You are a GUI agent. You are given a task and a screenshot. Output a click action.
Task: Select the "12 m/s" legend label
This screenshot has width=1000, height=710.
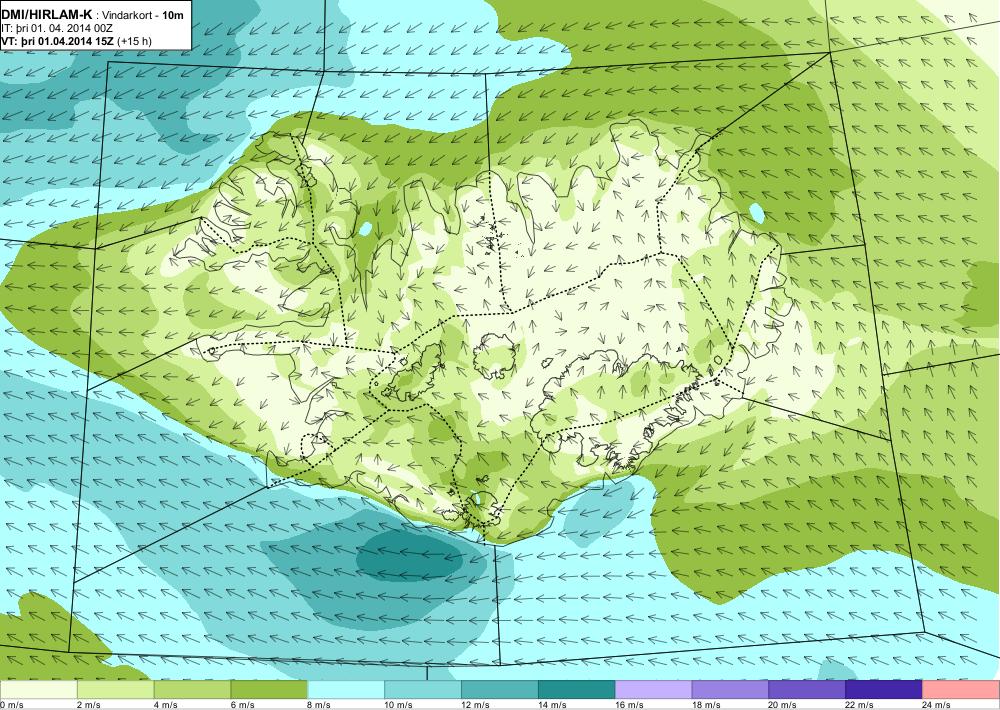(475, 705)
